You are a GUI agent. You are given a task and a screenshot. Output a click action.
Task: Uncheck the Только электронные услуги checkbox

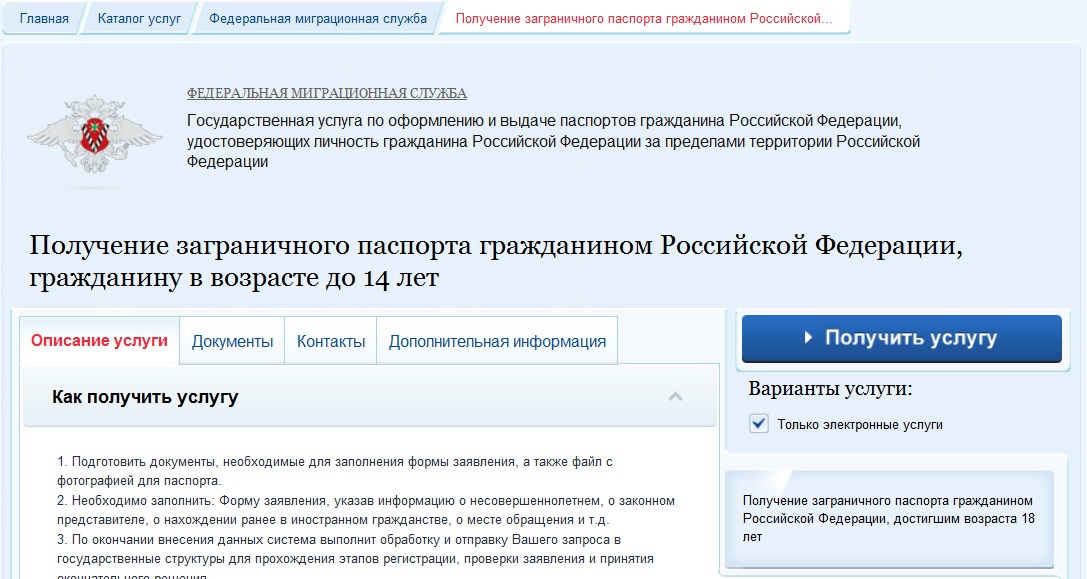click(x=758, y=424)
